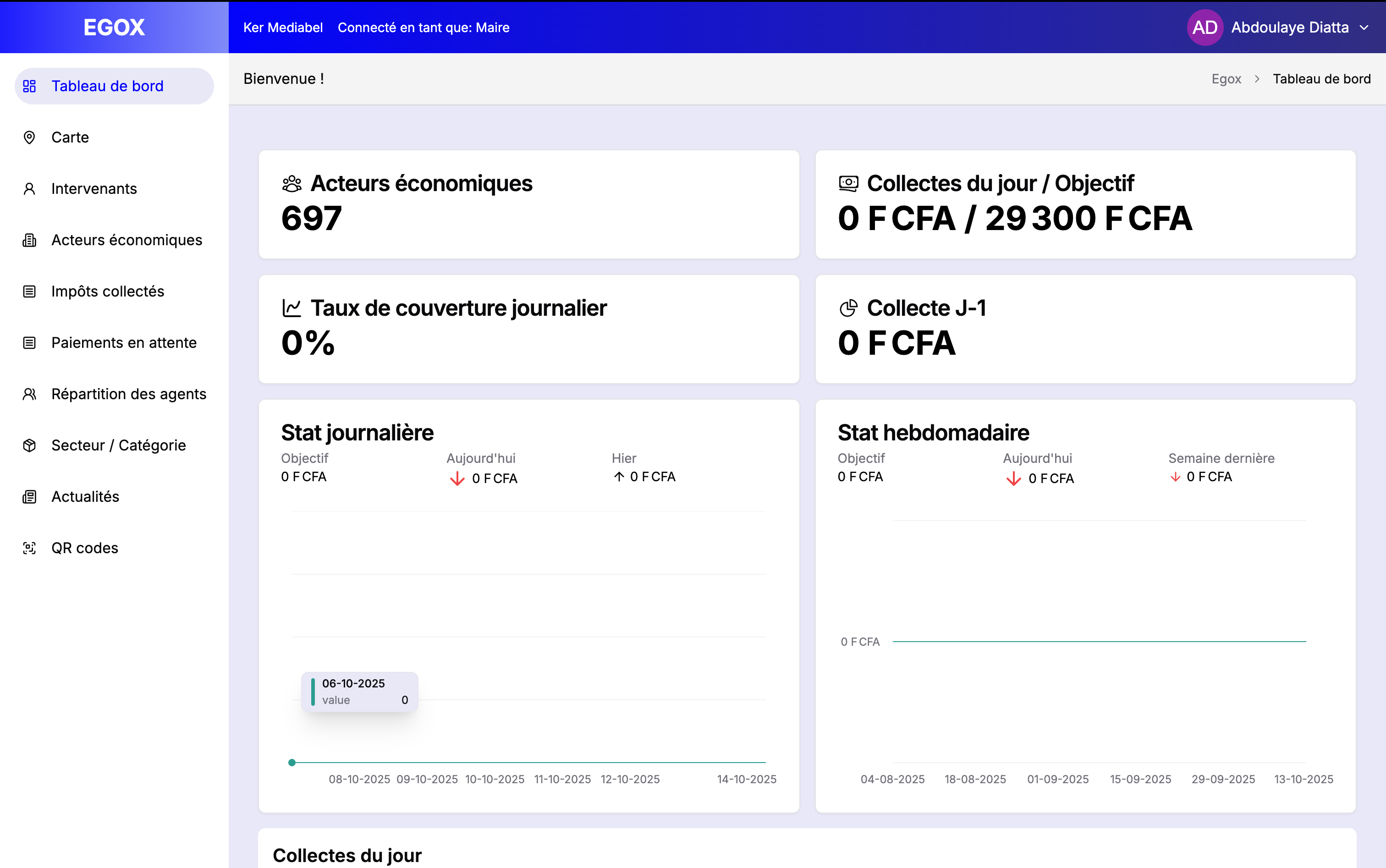
Task: Click the Egox breadcrumb link
Action: point(1226,79)
